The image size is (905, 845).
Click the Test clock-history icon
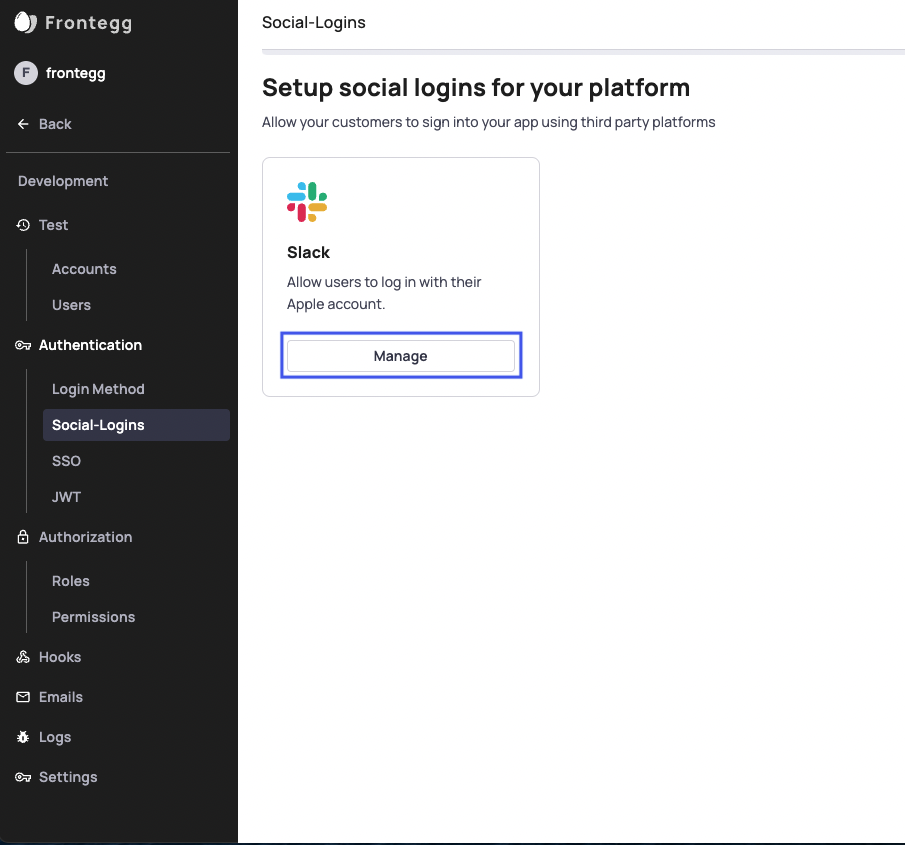[x=23, y=225]
